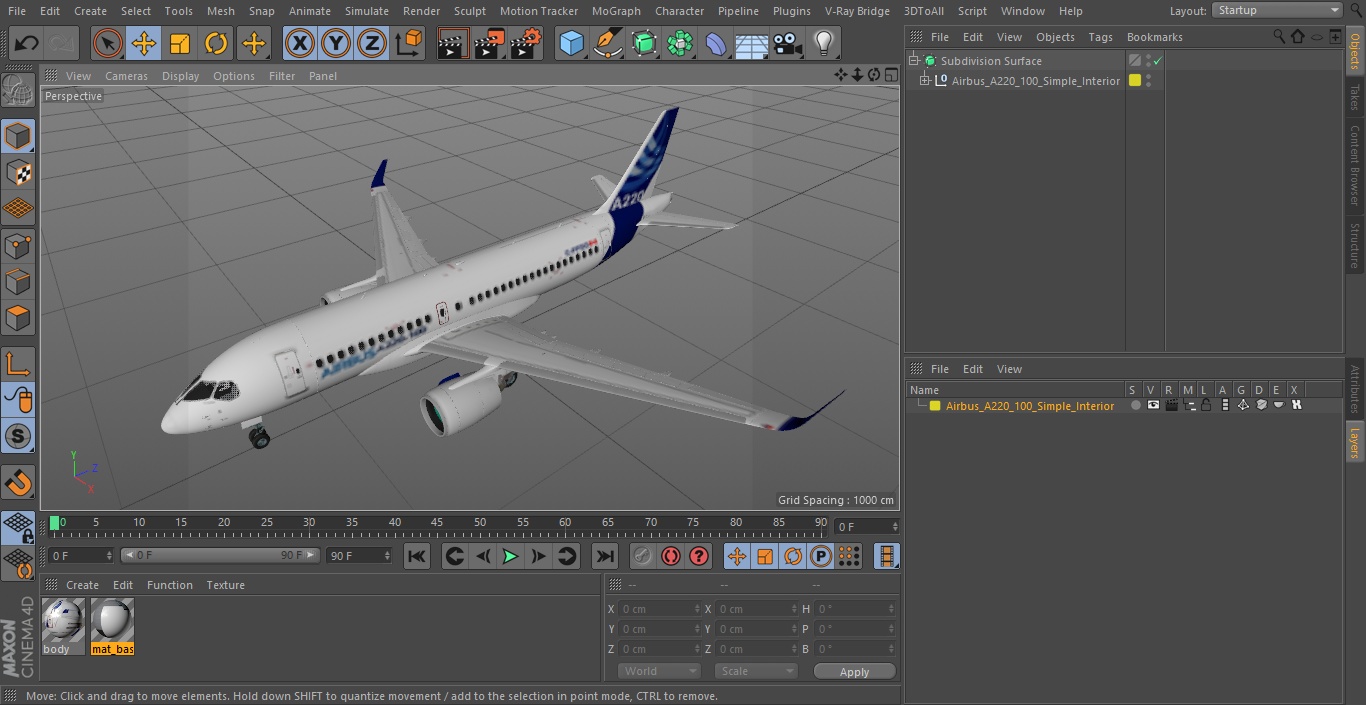
Task: Open the MoGraph array icon
Action: (x=680, y=43)
